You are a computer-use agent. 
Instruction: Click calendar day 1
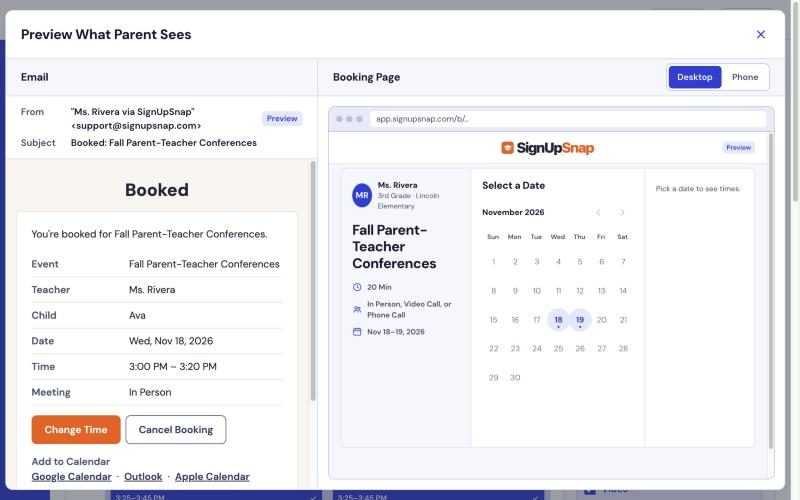pos(493,262)
